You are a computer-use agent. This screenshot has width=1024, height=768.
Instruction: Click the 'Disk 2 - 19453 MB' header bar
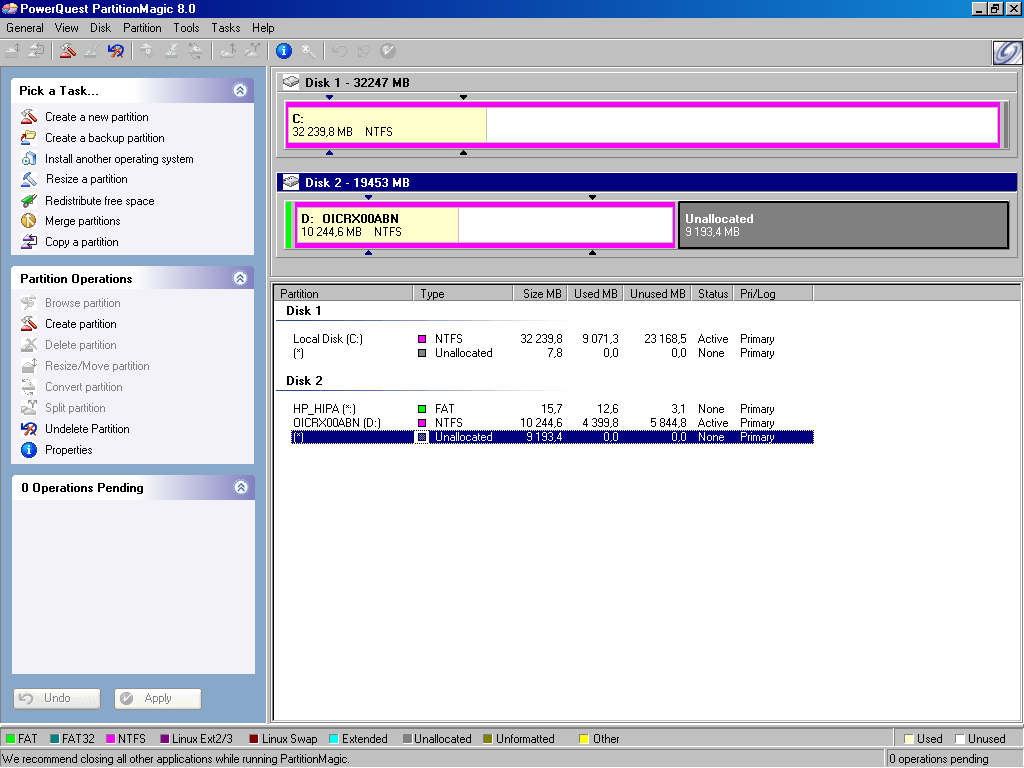(647, 182)
